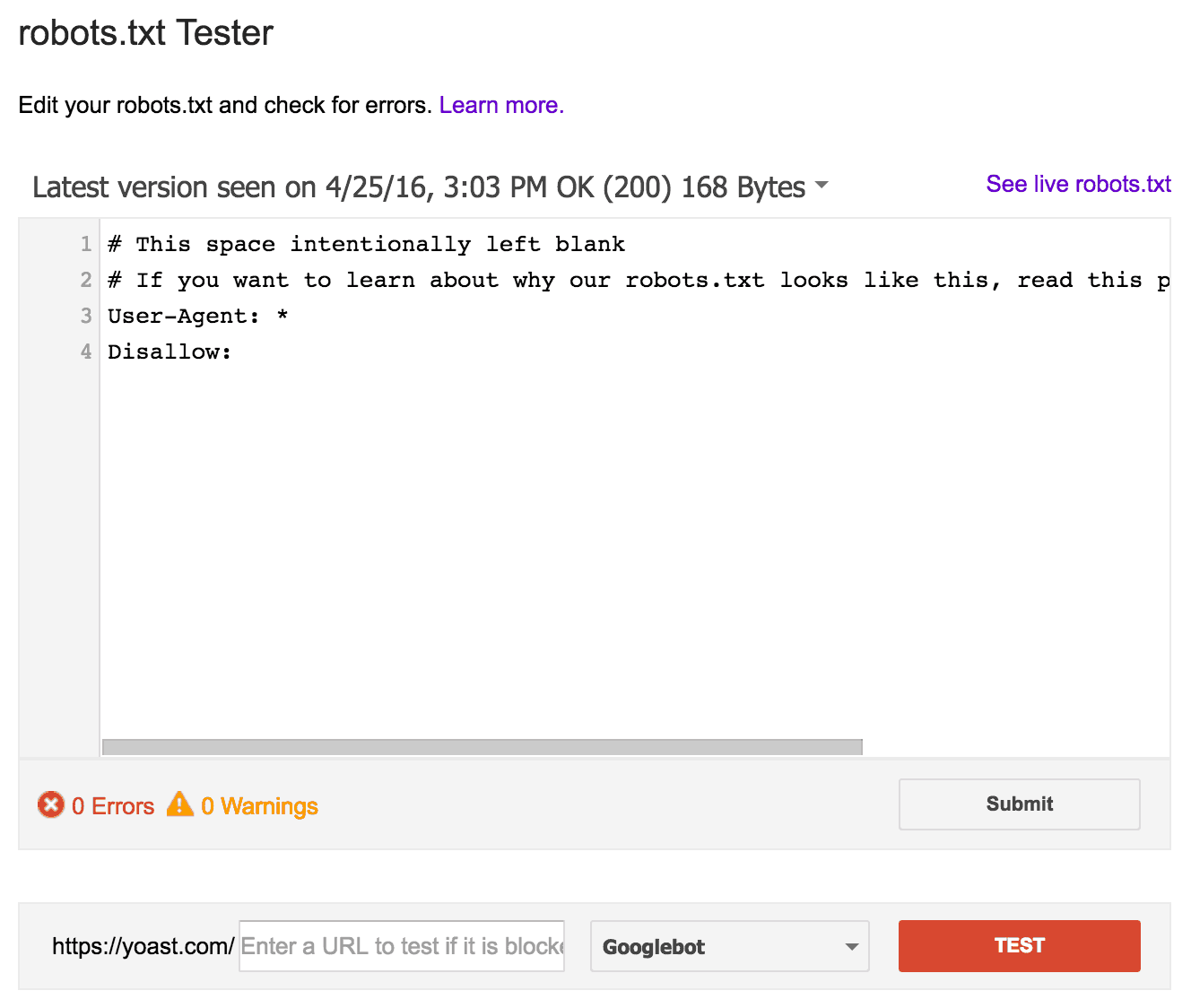This screenshot has width=1191, height=1008.
Task: Click the orange warning triangle icon
Action: 180,804
